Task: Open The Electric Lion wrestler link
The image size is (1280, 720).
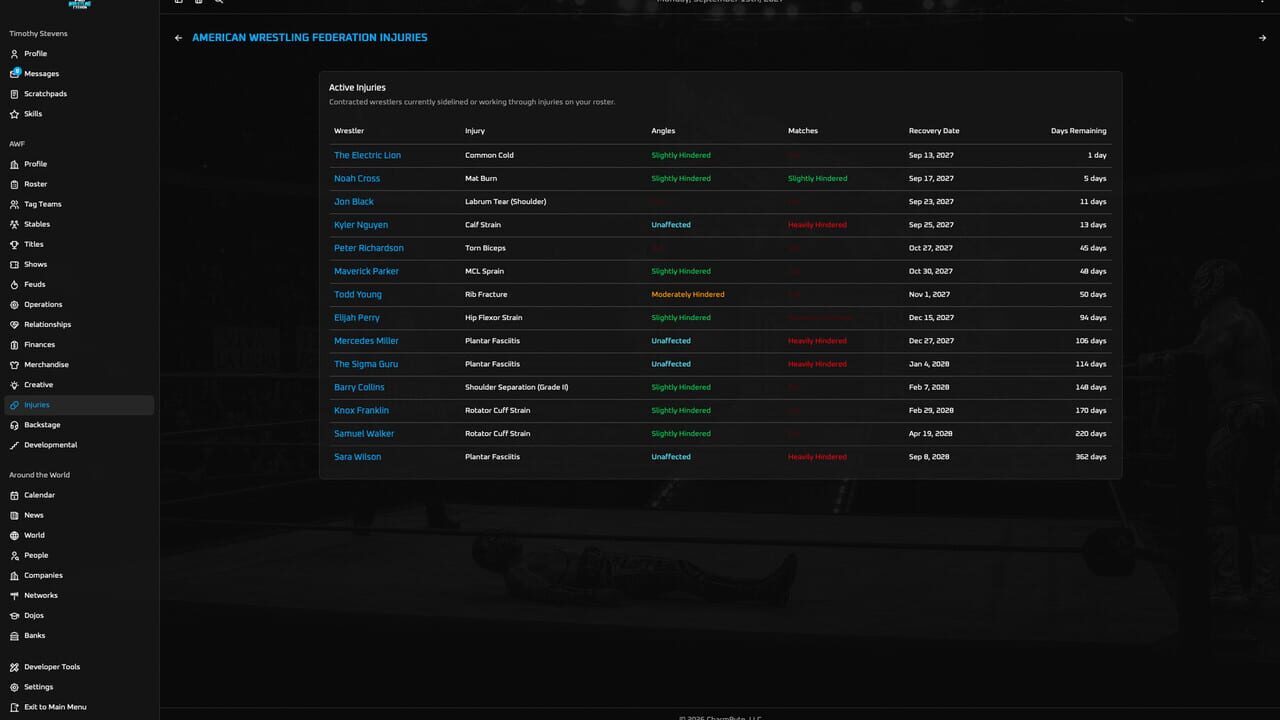Action: [x=367, y=155]
